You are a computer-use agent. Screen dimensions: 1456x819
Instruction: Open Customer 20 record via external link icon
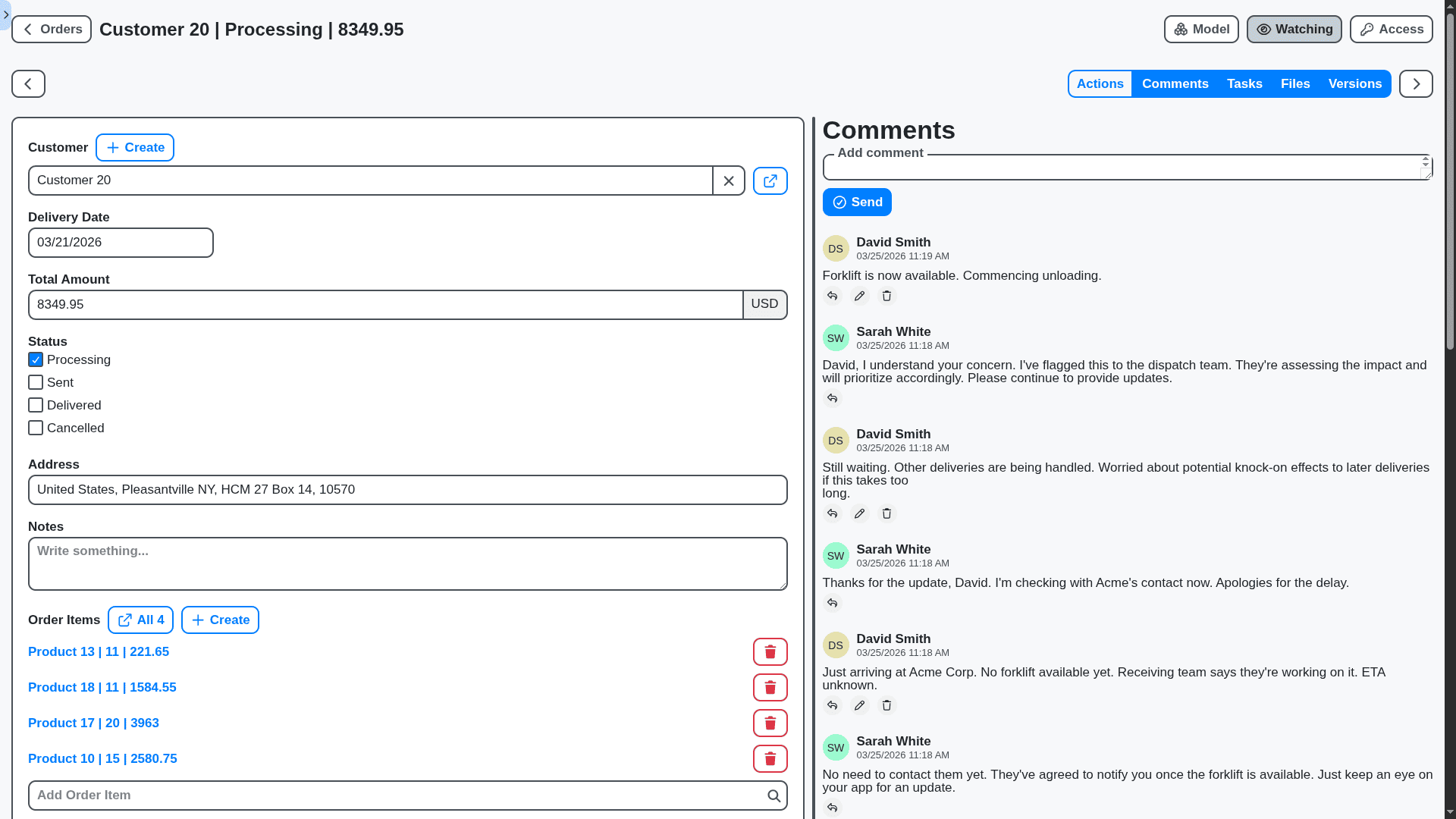pyautogui.click(x=770, y=180)
